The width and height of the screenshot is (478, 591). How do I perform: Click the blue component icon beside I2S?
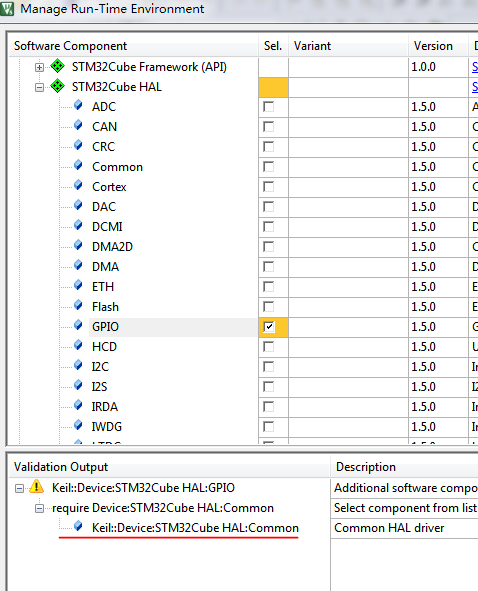tap(78, 385)
